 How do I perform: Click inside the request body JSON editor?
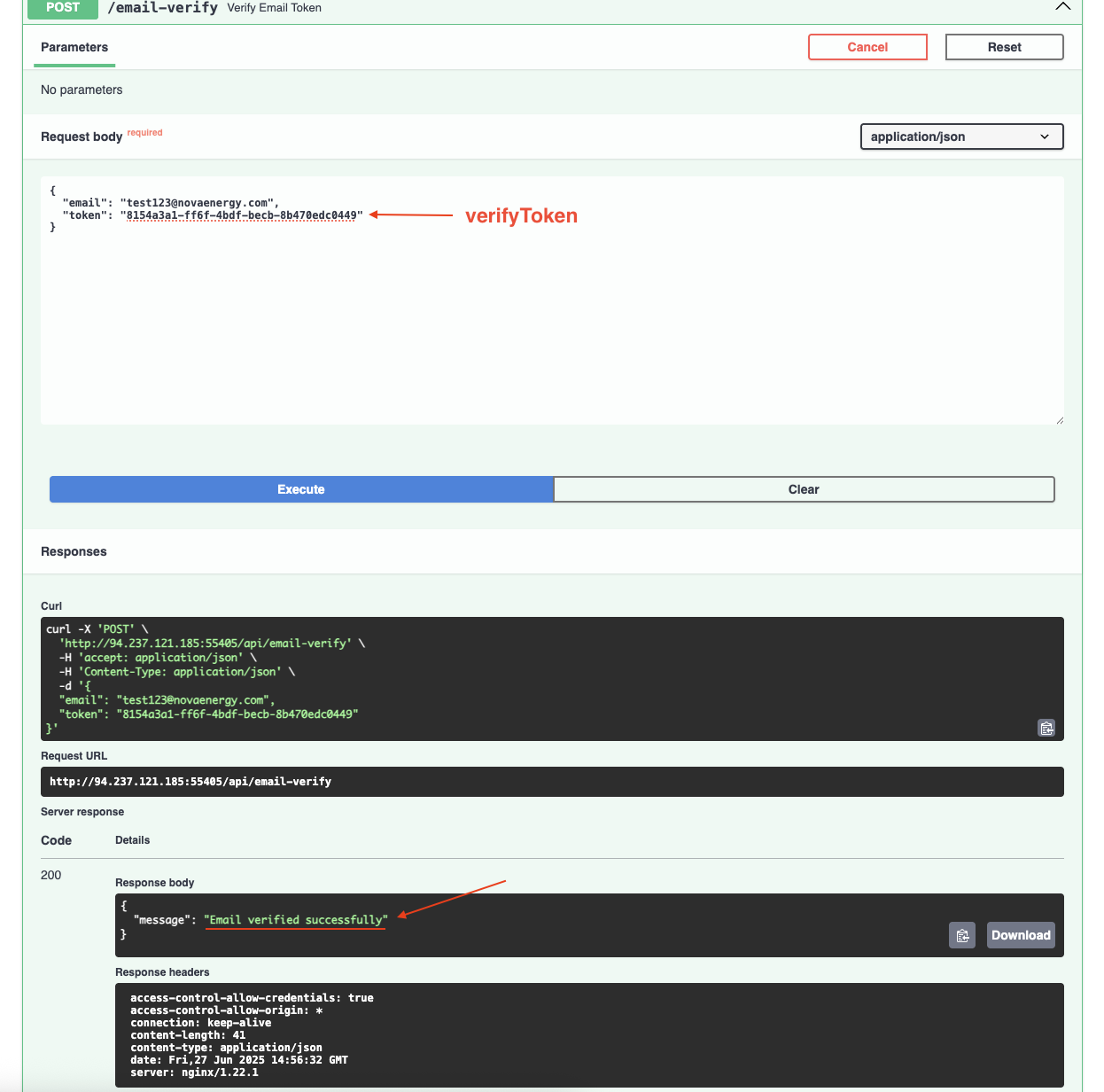click(552, 300)
